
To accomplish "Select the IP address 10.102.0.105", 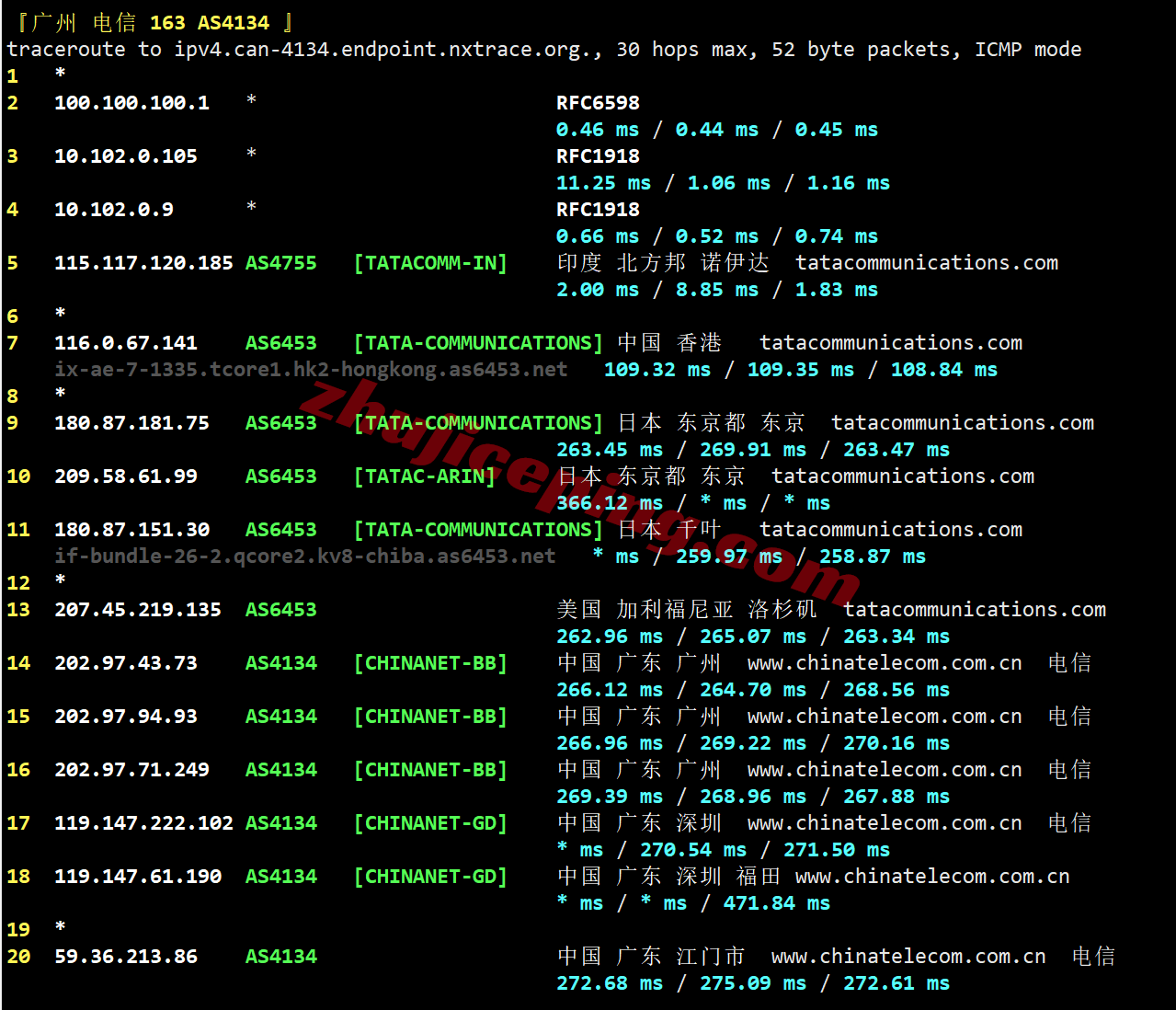I will pos(126,156).
